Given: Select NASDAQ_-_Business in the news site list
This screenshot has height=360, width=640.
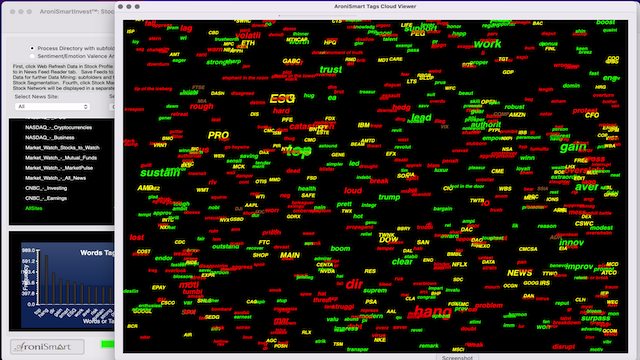Looking at the screenshot, I should coord(49,138).
